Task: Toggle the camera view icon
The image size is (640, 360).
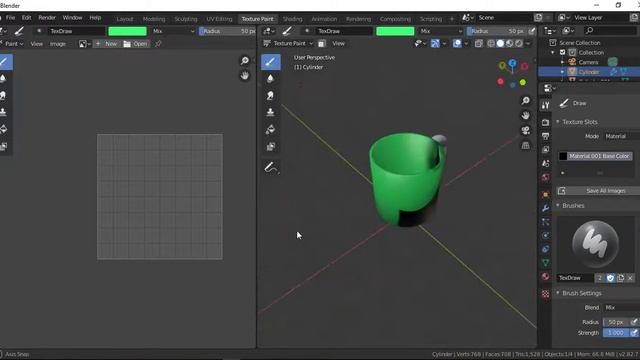Action: (526, 131)
